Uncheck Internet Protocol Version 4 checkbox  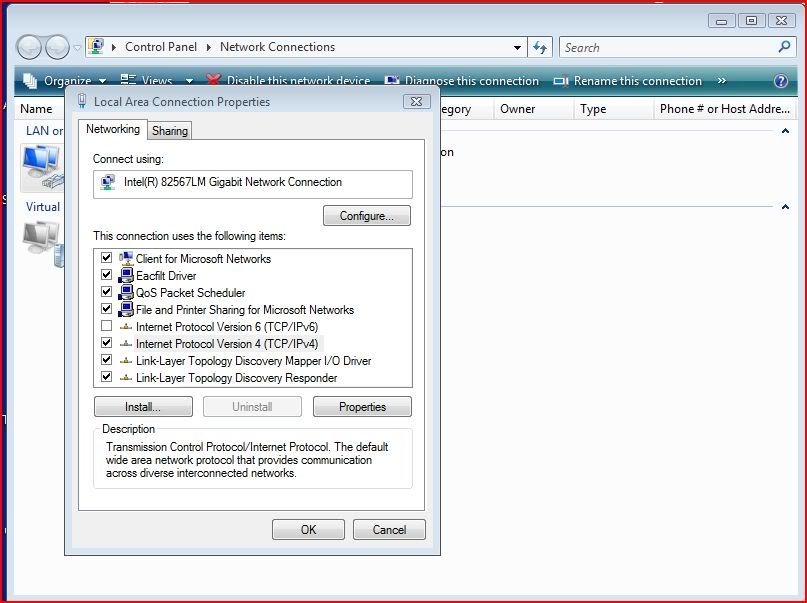(x=107, y=343)
